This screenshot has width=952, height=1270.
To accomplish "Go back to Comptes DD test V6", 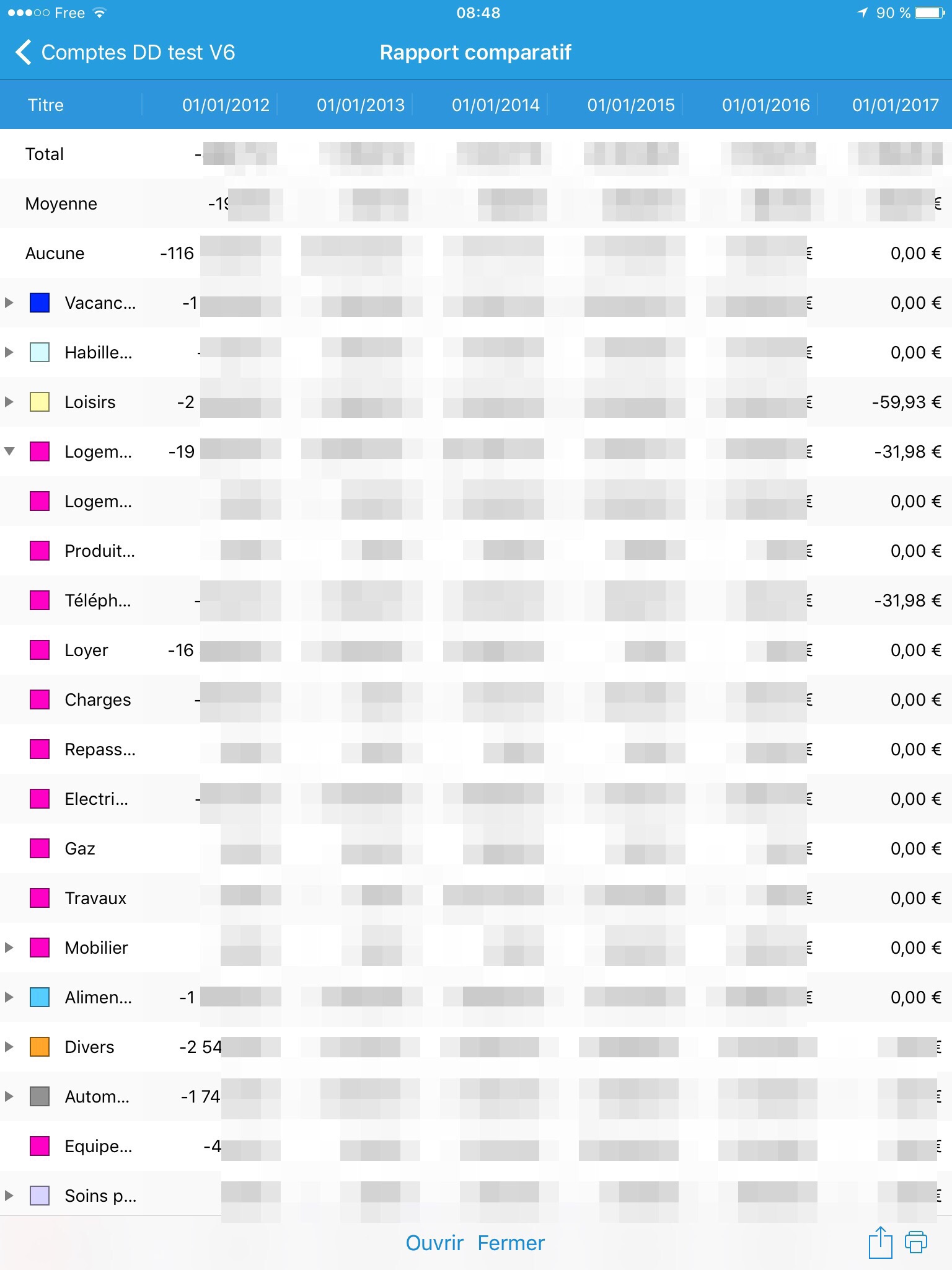I will click(138, 53).
